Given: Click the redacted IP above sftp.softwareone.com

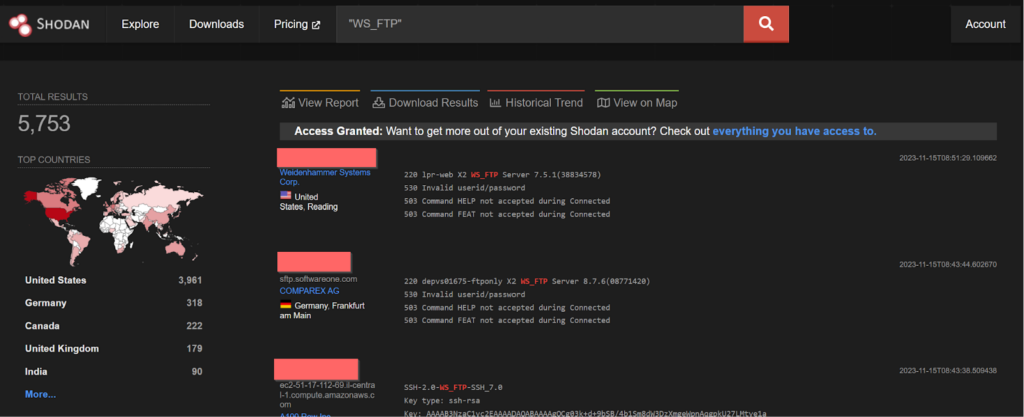Looking at the screenshot, I should pyautogui.click(x=314, y=262).
